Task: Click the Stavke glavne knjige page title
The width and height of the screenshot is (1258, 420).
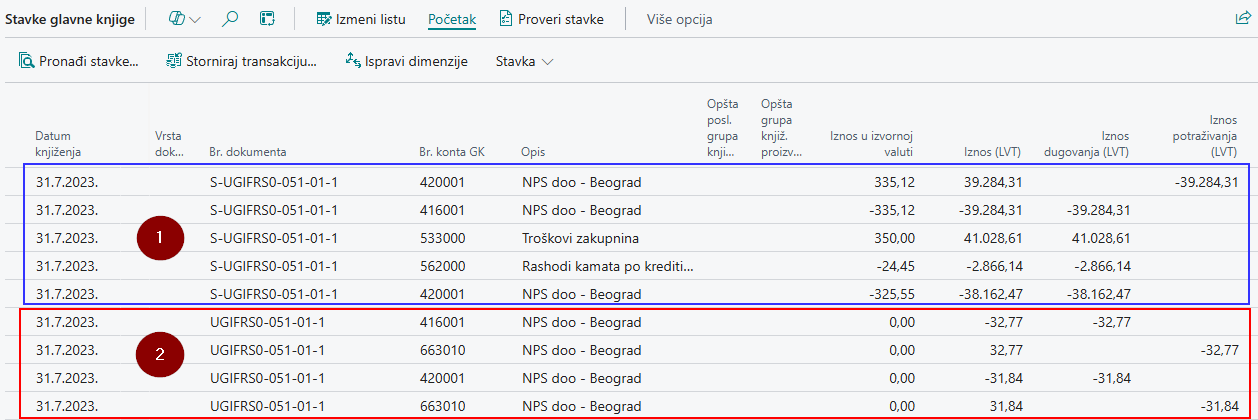Action: click(x=70, y=19)
